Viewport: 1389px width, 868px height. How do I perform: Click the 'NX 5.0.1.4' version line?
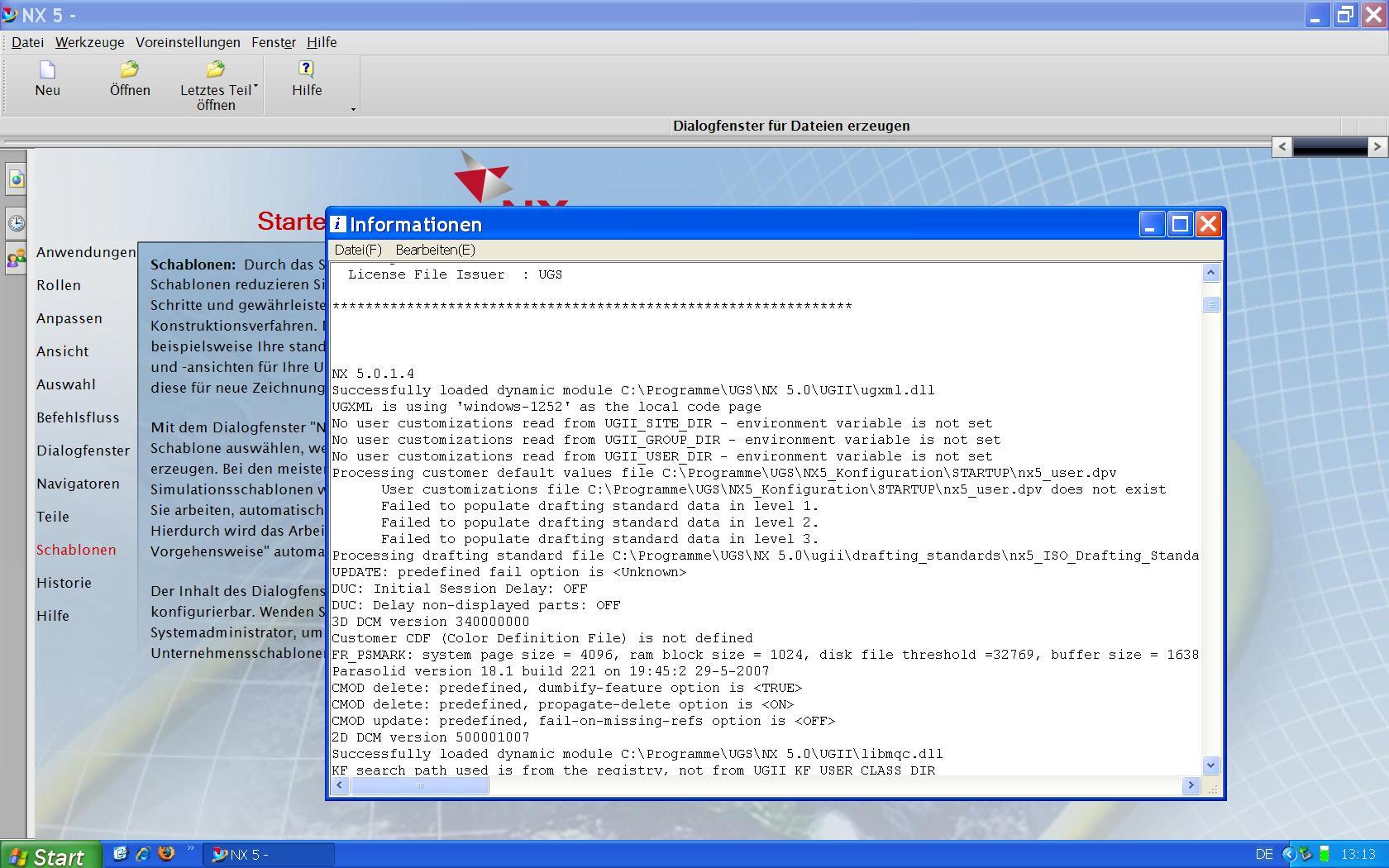373,374
